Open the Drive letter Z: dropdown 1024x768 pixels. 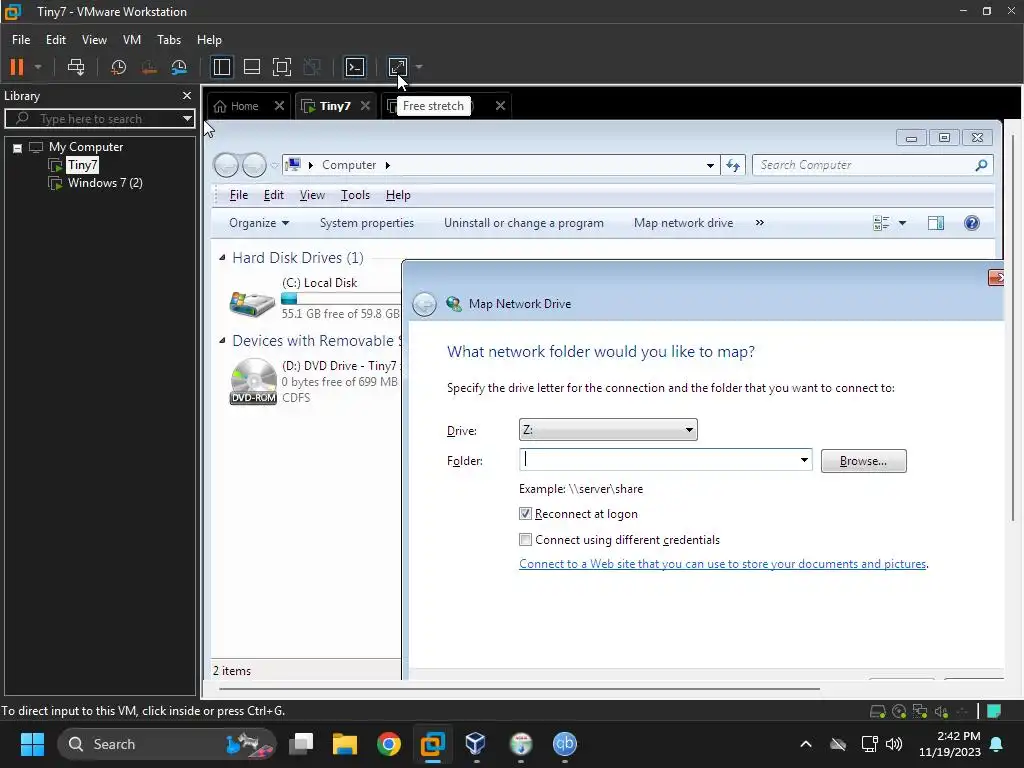click(608, 430)
